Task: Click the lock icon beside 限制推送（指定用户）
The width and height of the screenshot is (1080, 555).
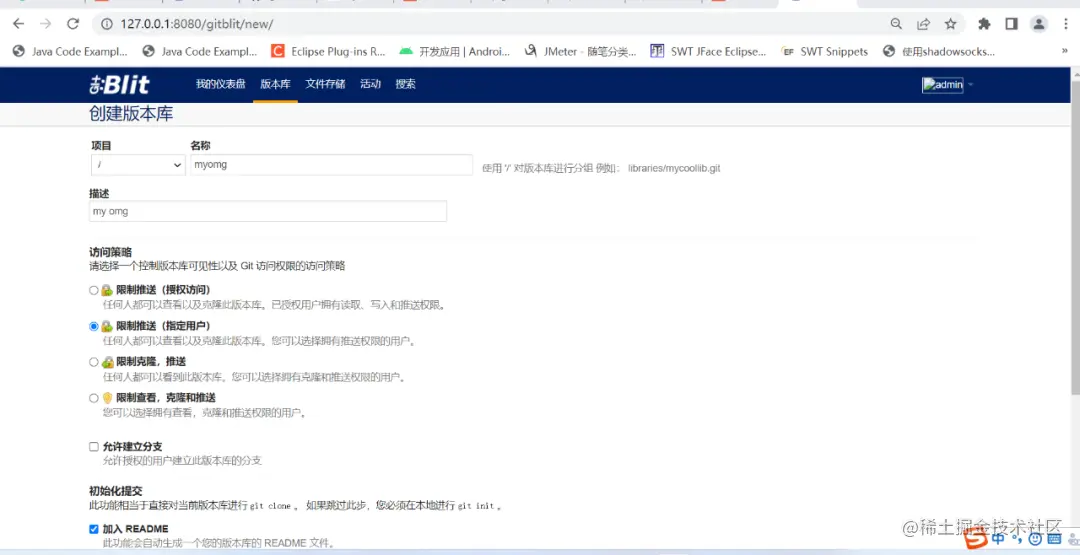Action: pyautogui.click(x=107, y=326)
